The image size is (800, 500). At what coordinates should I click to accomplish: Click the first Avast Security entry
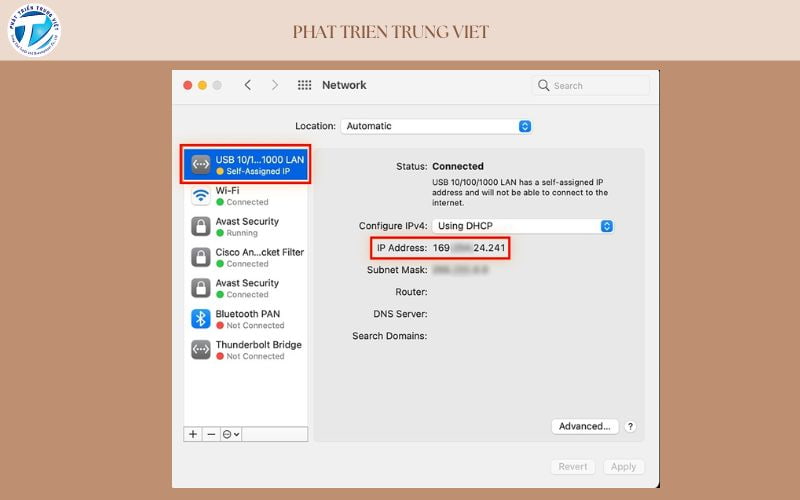coord(246,226)
